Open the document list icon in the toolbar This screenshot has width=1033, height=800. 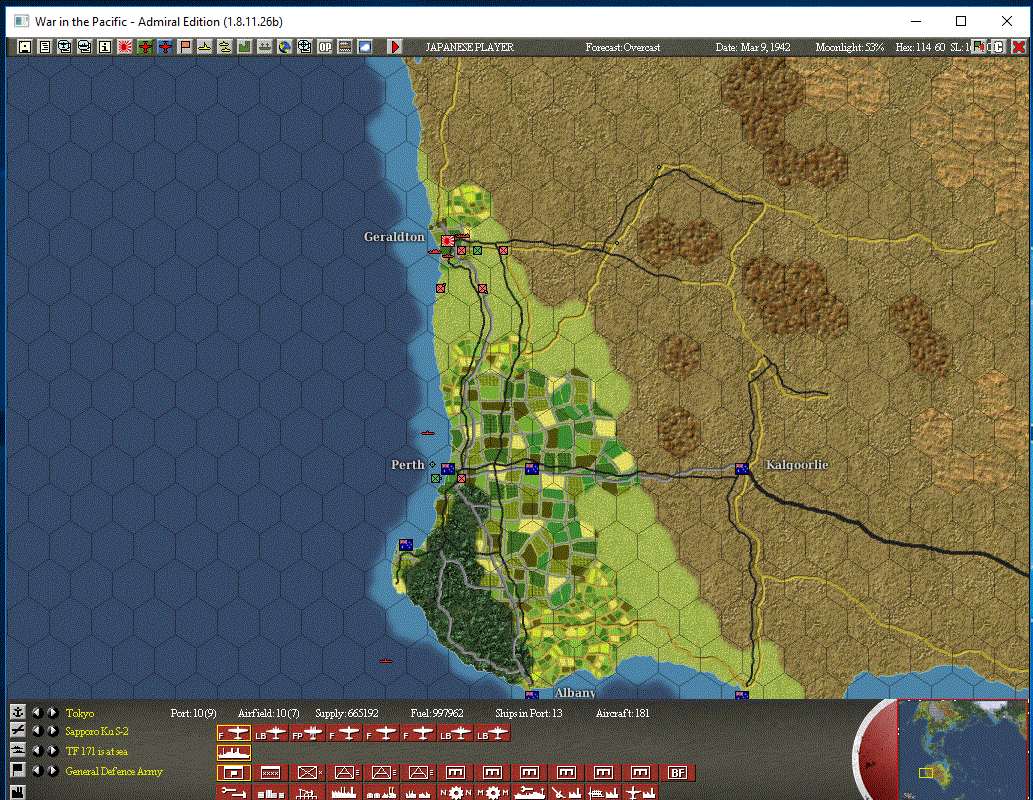(x=44, y=47)
